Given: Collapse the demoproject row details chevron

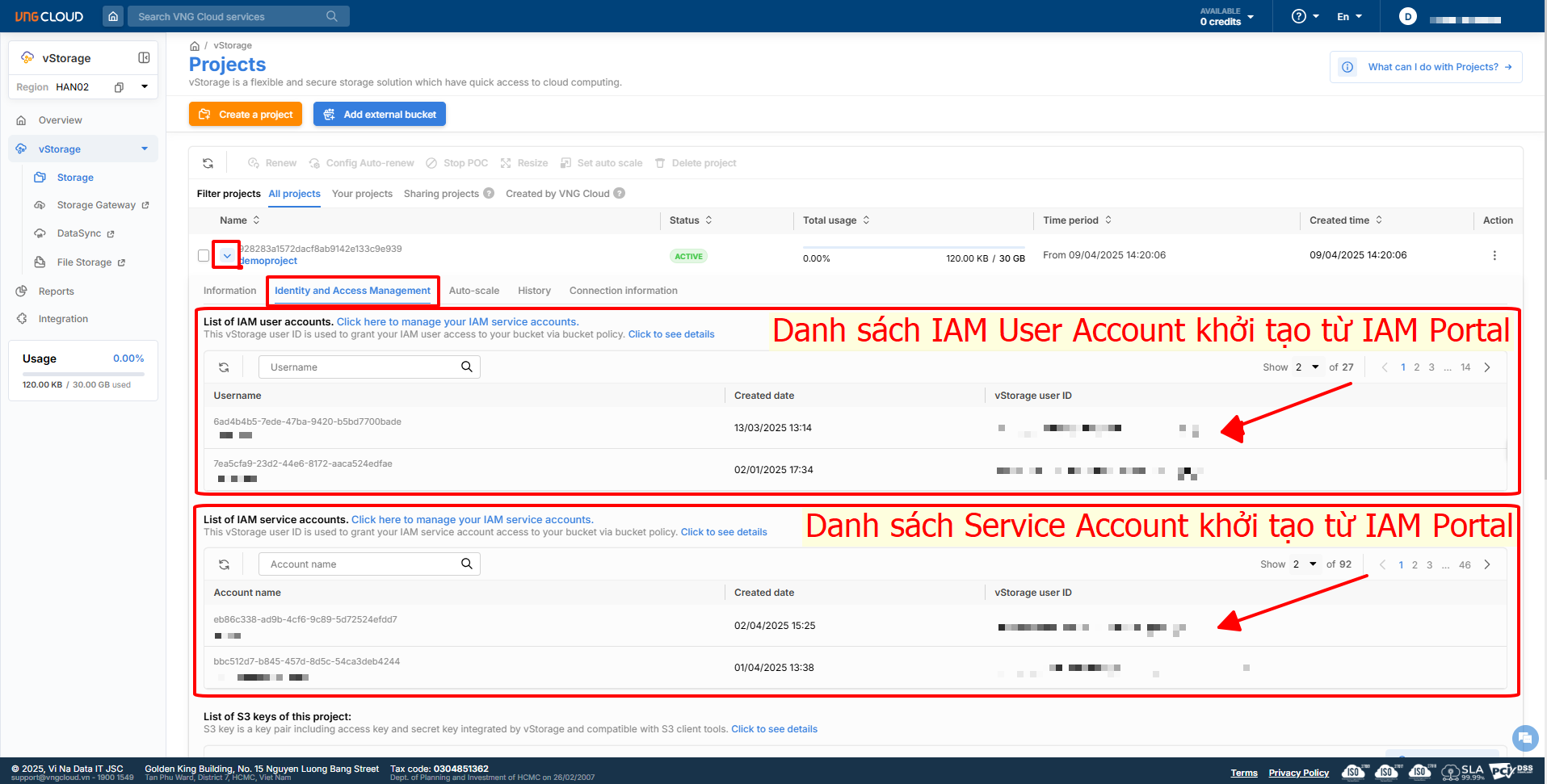Looking at the screenshot, I should pyautogui.click(x=227, y=256).
